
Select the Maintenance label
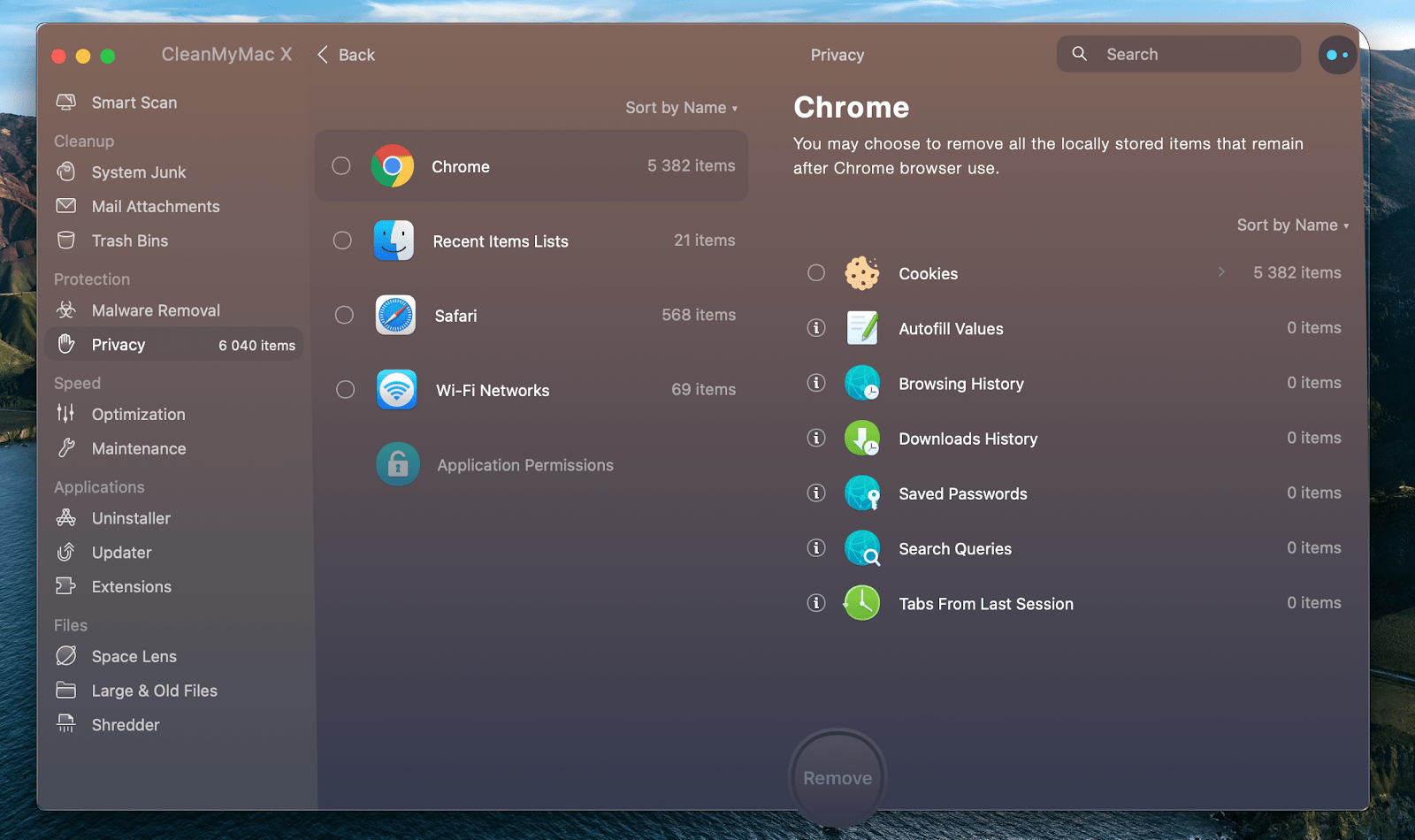[139, 448]
